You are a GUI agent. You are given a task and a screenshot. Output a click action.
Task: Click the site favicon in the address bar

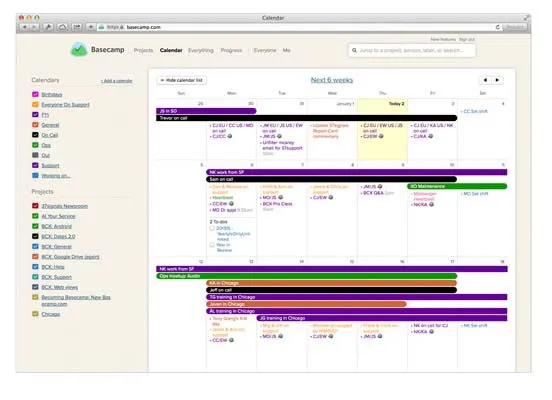point(101,27)
